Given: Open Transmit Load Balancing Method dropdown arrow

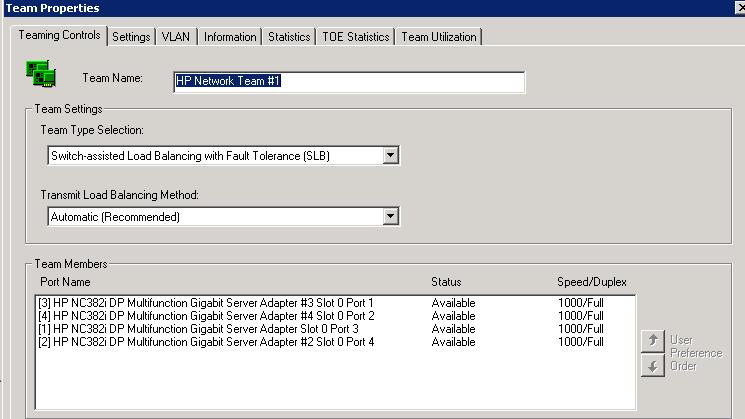Looking at the screenshot, I should [x=390, y=217].
